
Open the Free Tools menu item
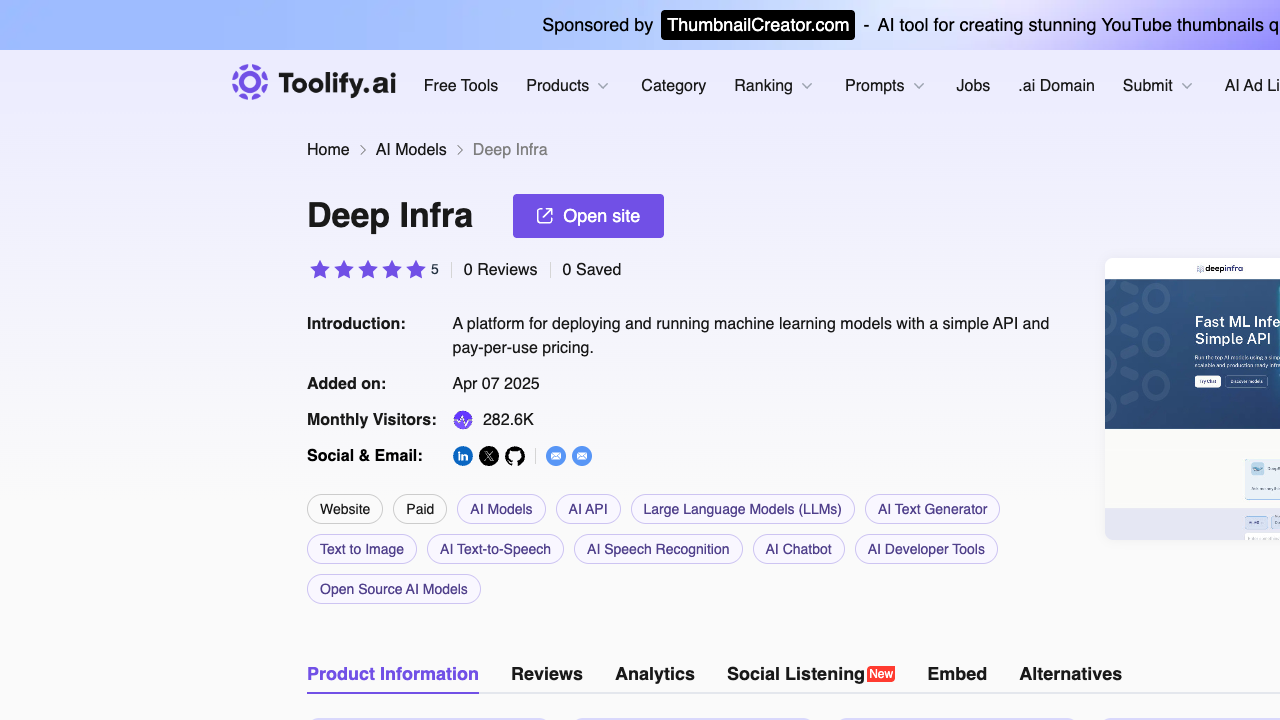461,86
